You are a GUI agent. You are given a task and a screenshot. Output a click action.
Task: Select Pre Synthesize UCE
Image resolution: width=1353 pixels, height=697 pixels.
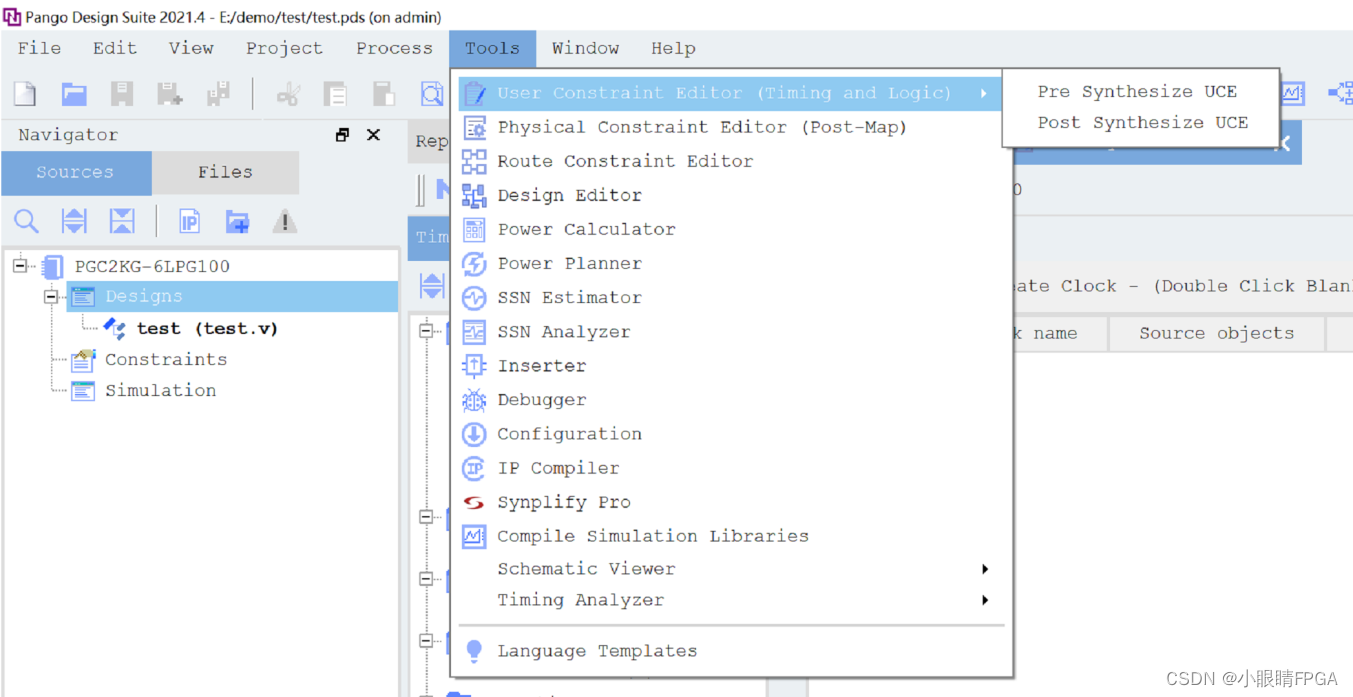click(x=1137, y=91)
